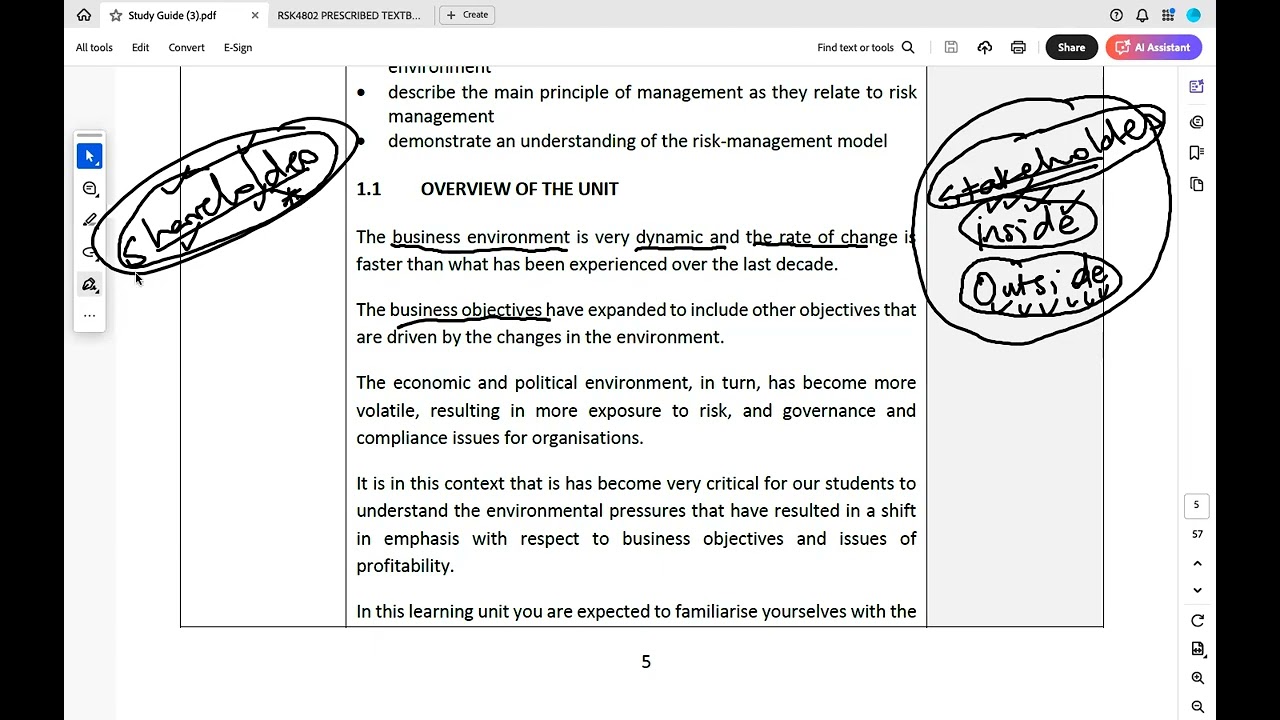This screenshot has width=1280, height=720.
Task: Switch to RSK4802 PRESCRIBED TEXTB... tab
Action: pos(348,15)
